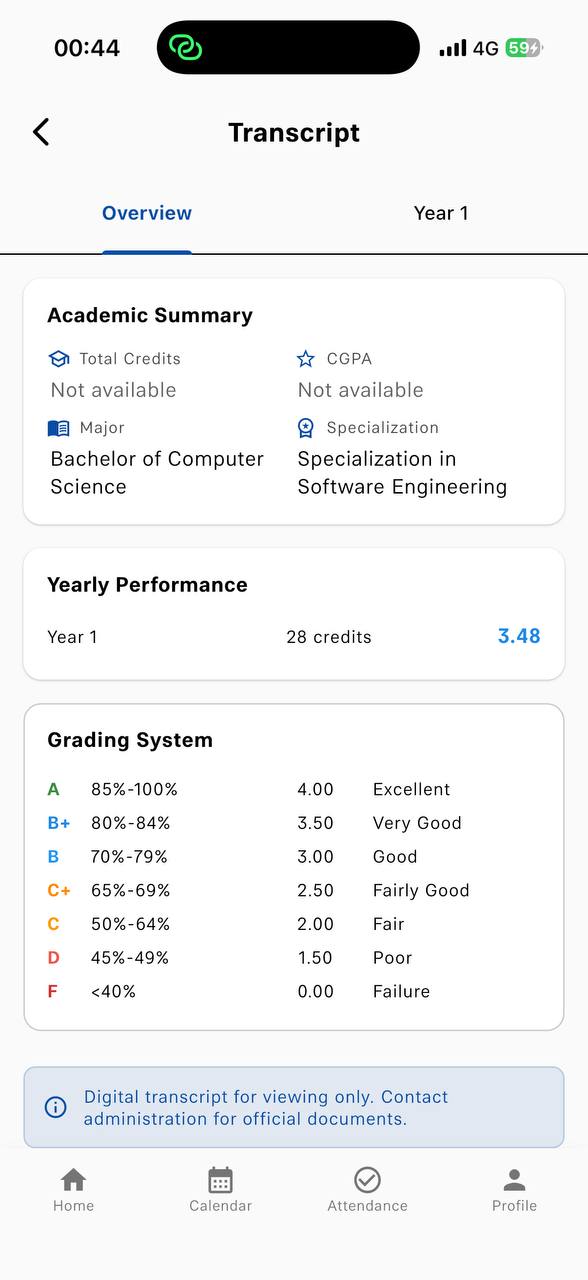The height and width of the screenshot is (1280, 588).
Task: Tap the green A grade label
Action: pos(53,789)
